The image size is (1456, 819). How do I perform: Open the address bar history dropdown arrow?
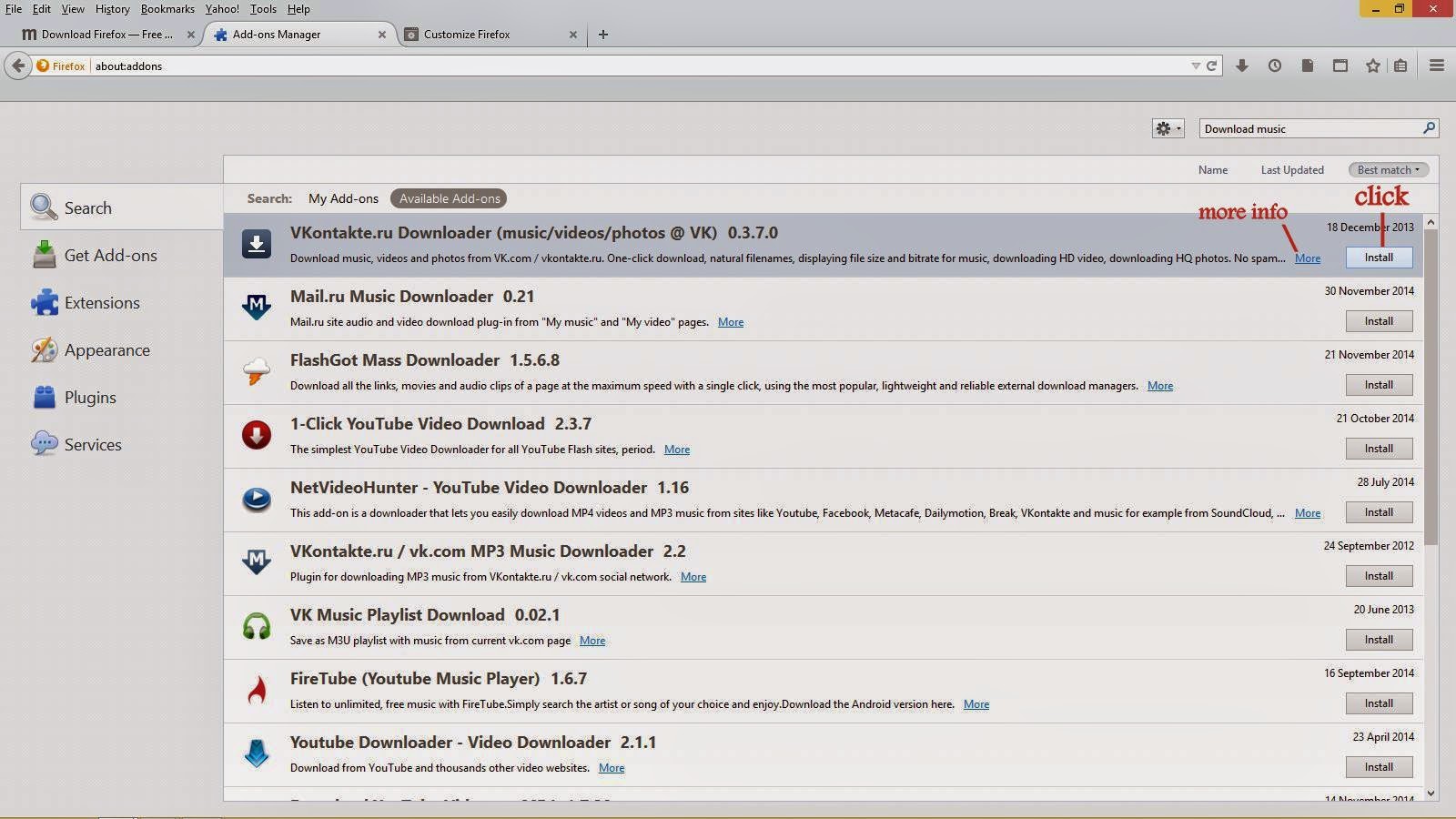tap(1196, 66)
